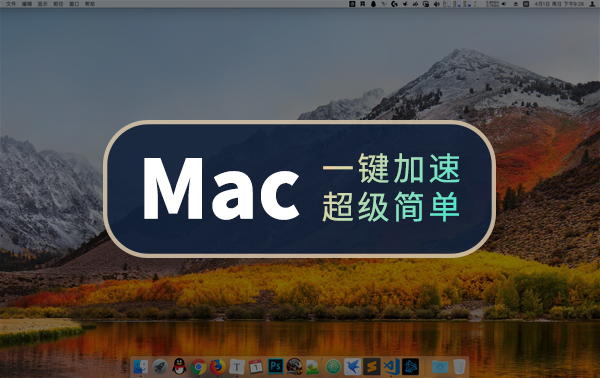600x378 pixels.
Task: Open the Trash in the Dock
Action: [x=459, y=367]
